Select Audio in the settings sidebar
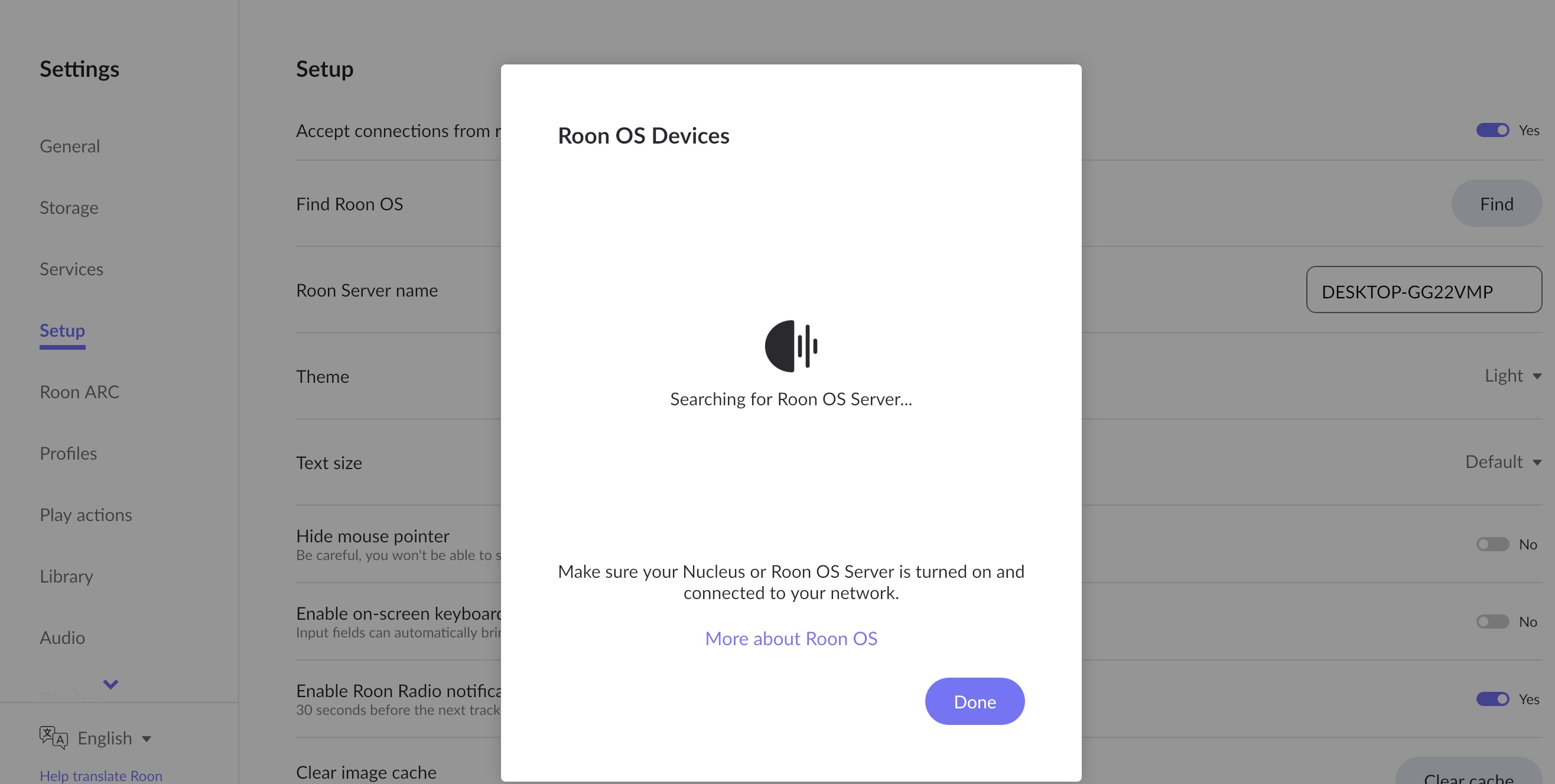1555x784 pixels. coord(61,637)
